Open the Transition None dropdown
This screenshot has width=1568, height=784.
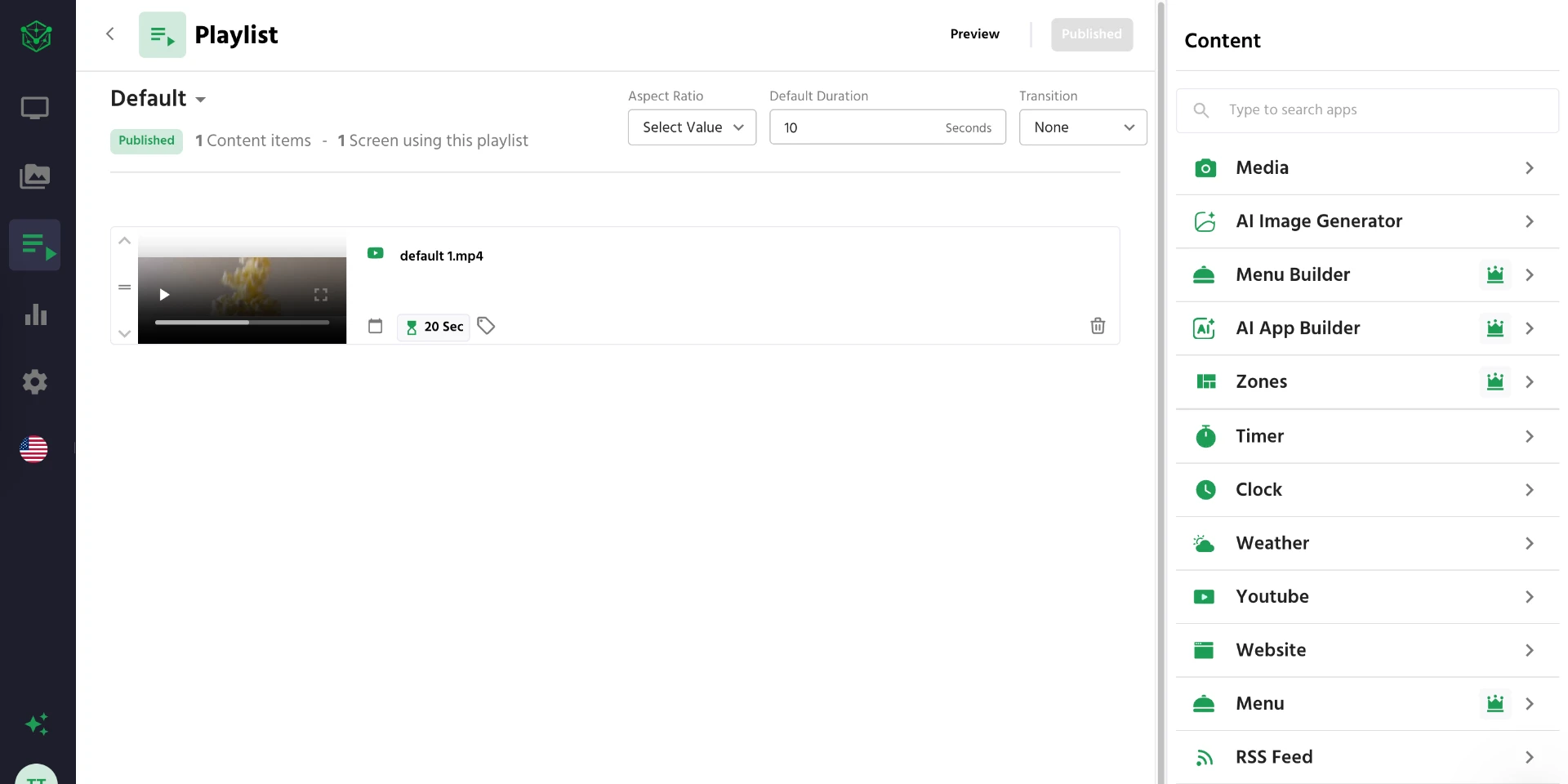coord(1083,127)
